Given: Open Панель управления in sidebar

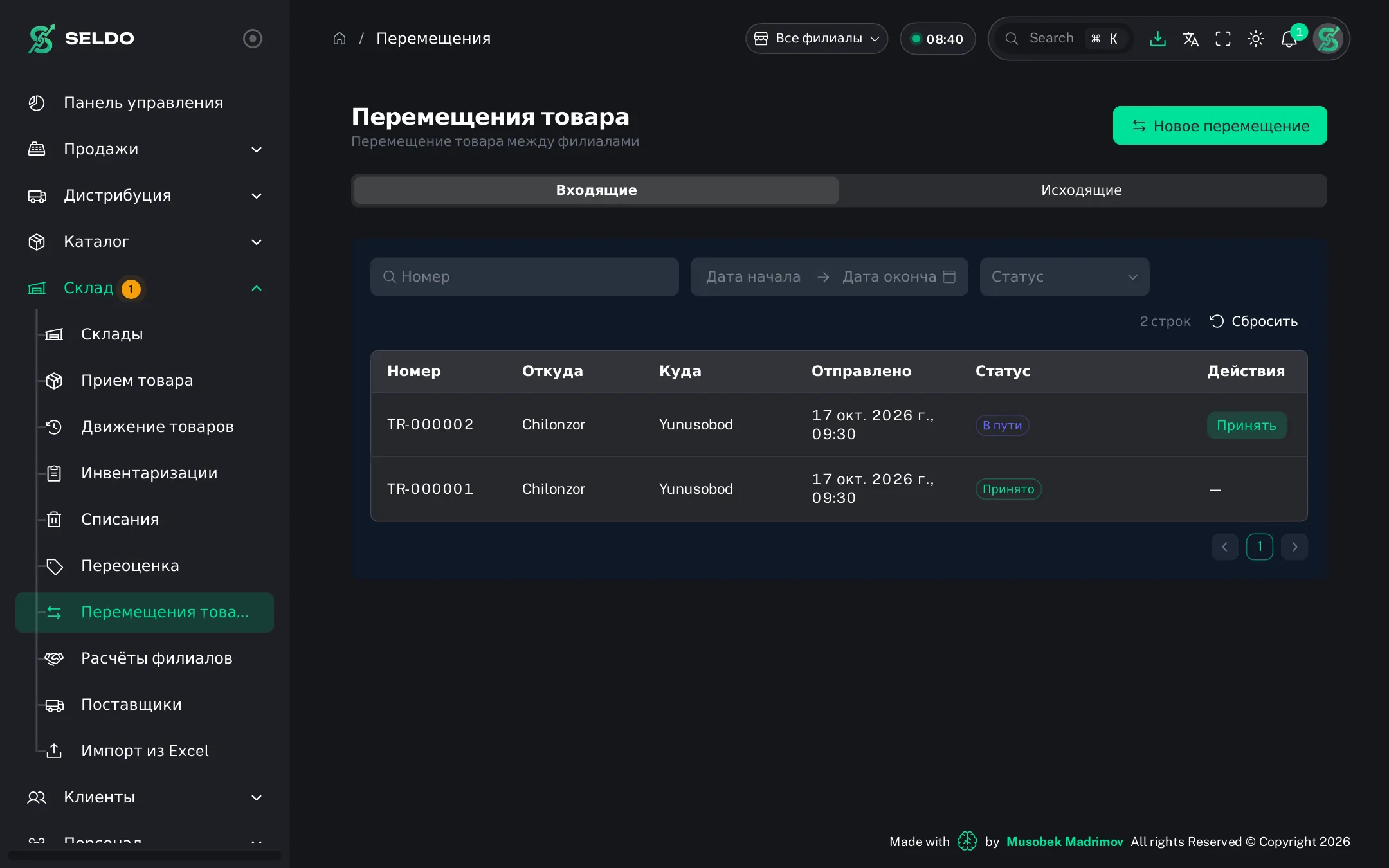Looking at the screenshot, I should pos(145,103).
